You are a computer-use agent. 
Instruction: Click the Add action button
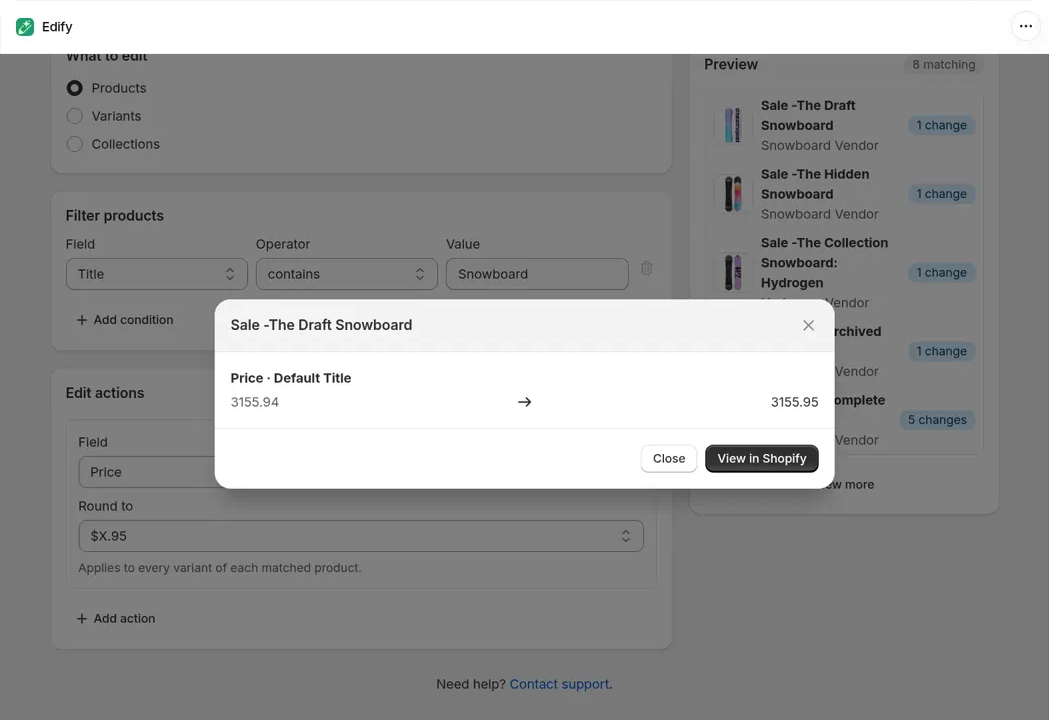[116, 619]
